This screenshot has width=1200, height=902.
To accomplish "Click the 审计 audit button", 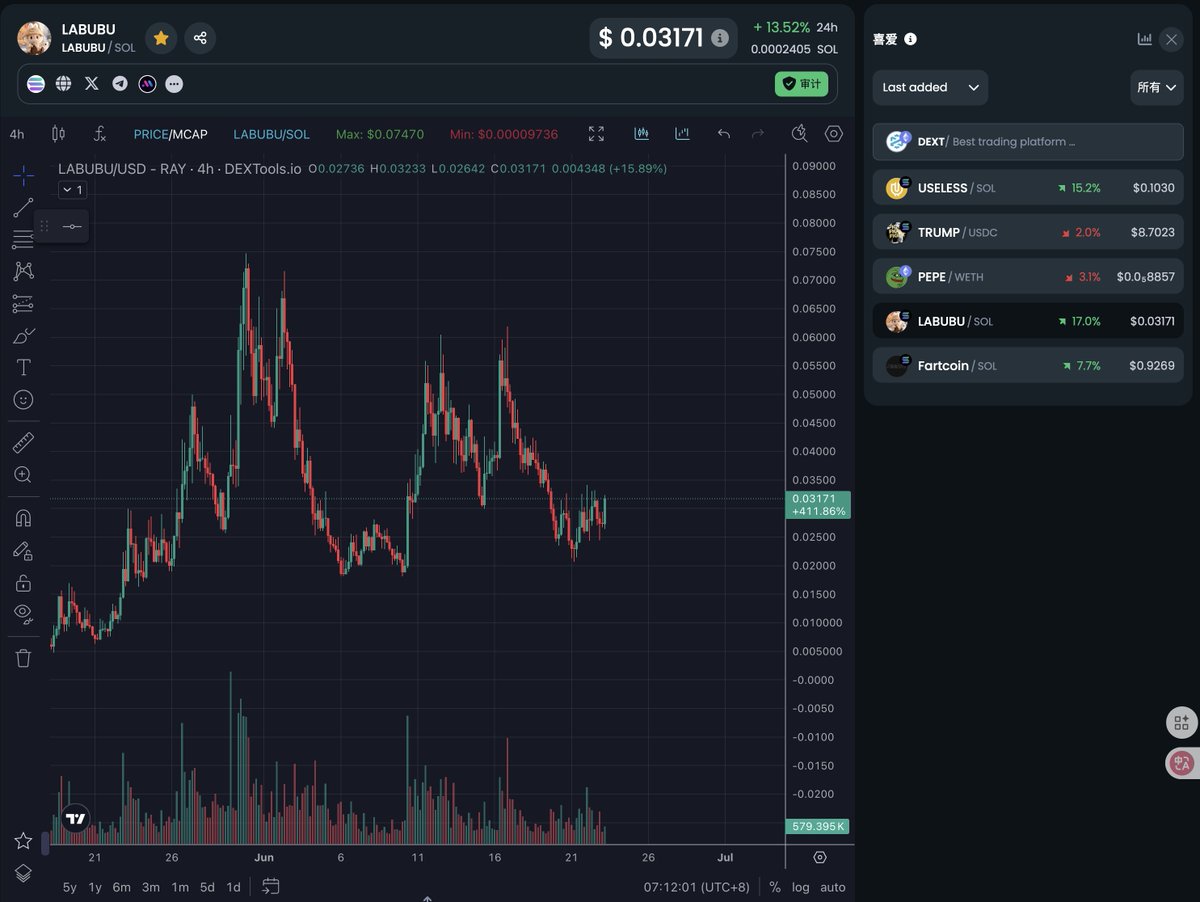I will pyautogui.click(x=801, y=84).
